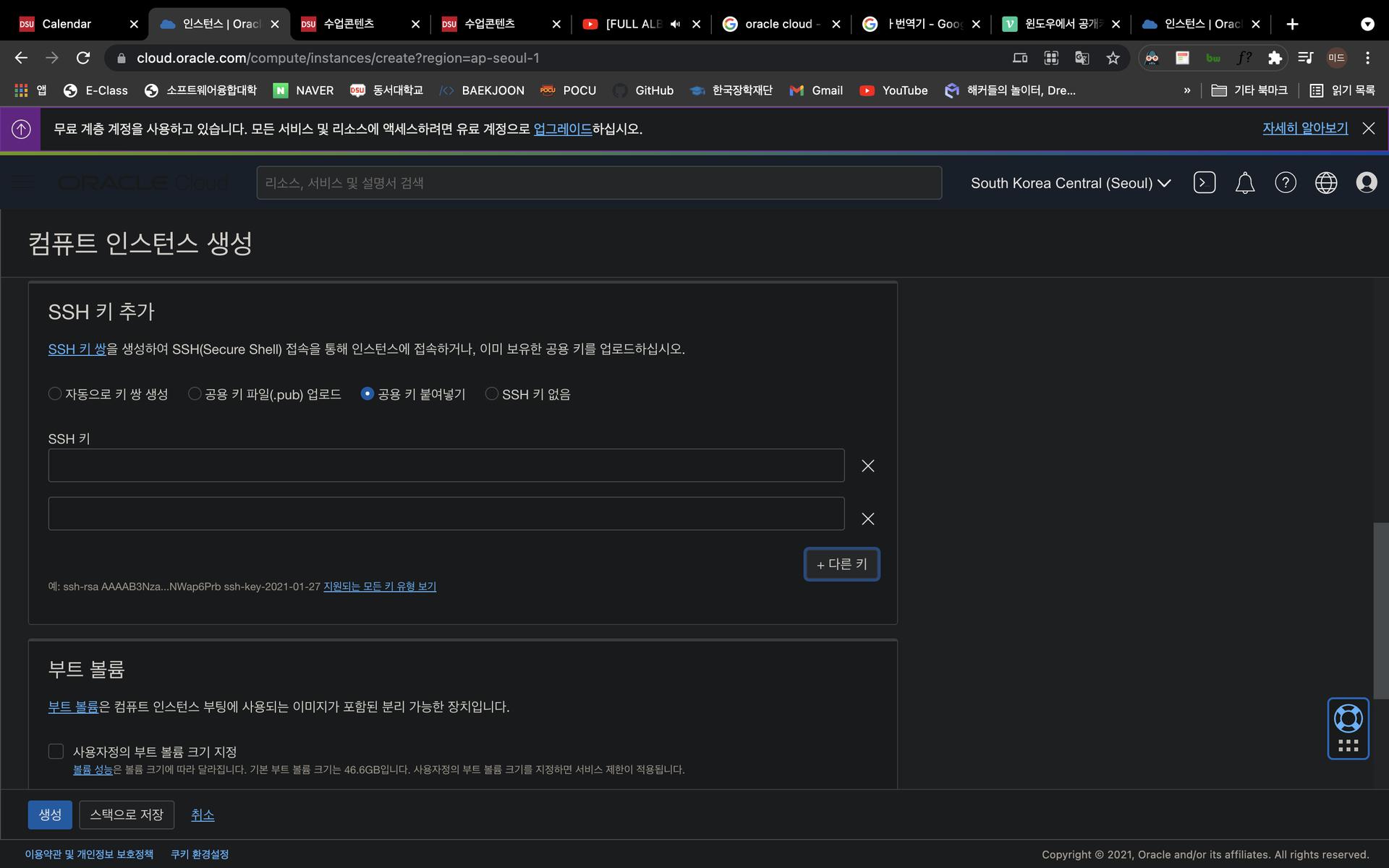Expand the hidden bookmarks overflow chevron
The image size is (1389, 868).
[x=1187, y=90]
